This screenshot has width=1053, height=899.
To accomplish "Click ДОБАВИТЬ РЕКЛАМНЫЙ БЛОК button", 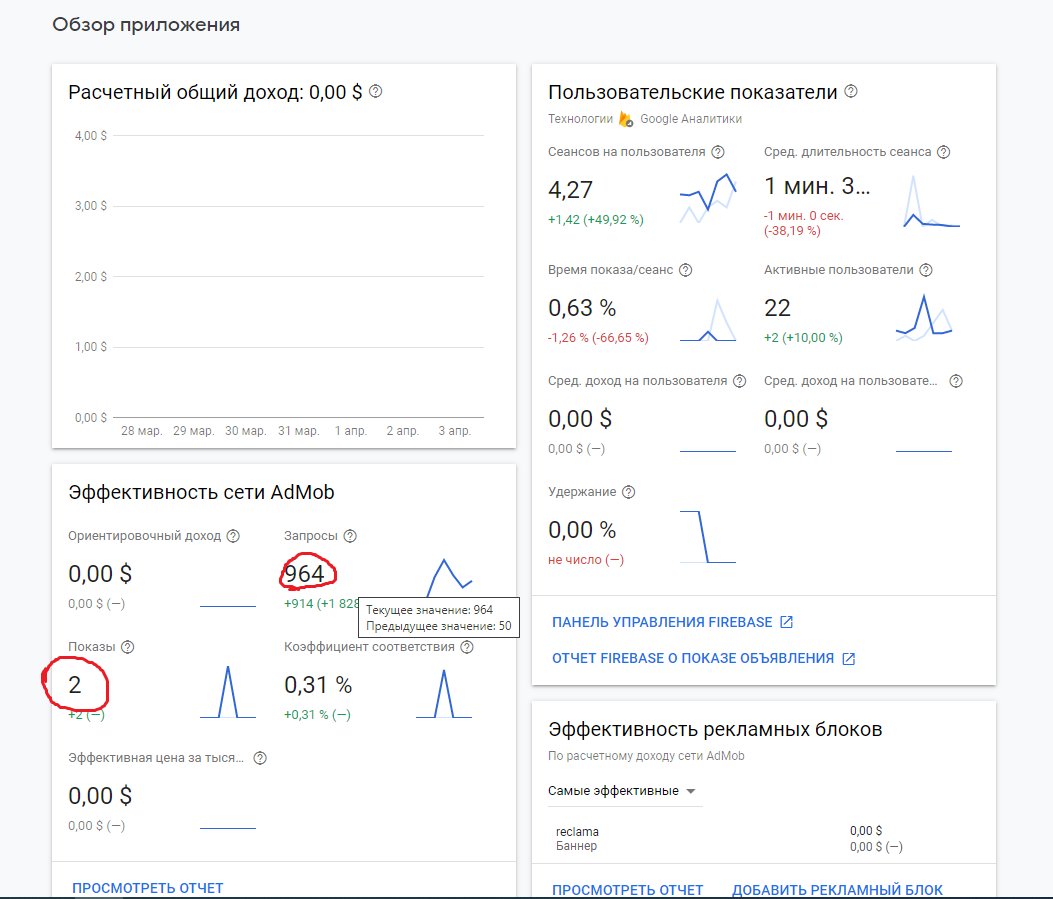I will tap(837, 890).
